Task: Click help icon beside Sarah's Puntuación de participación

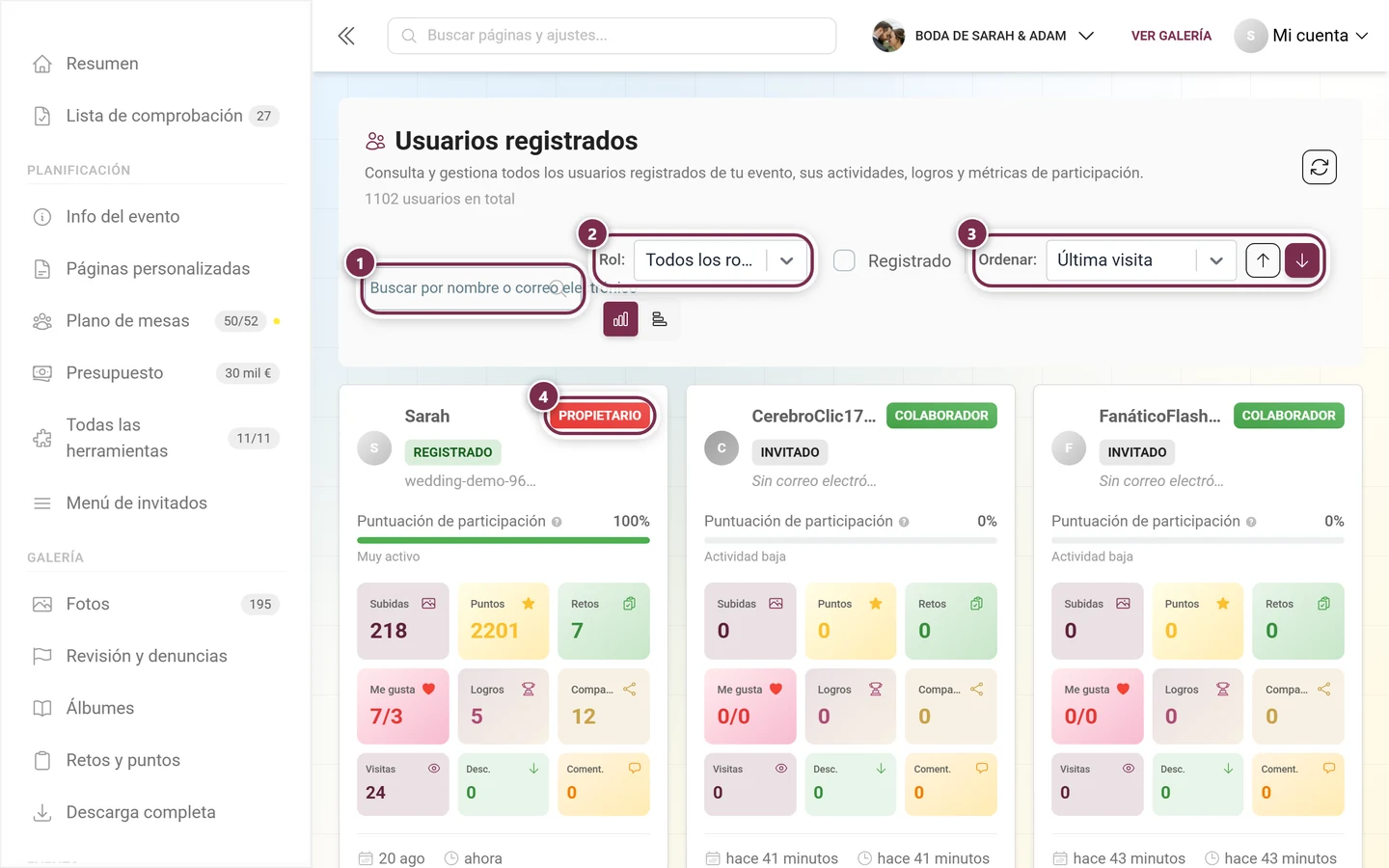Action: (x=557, y=522)
